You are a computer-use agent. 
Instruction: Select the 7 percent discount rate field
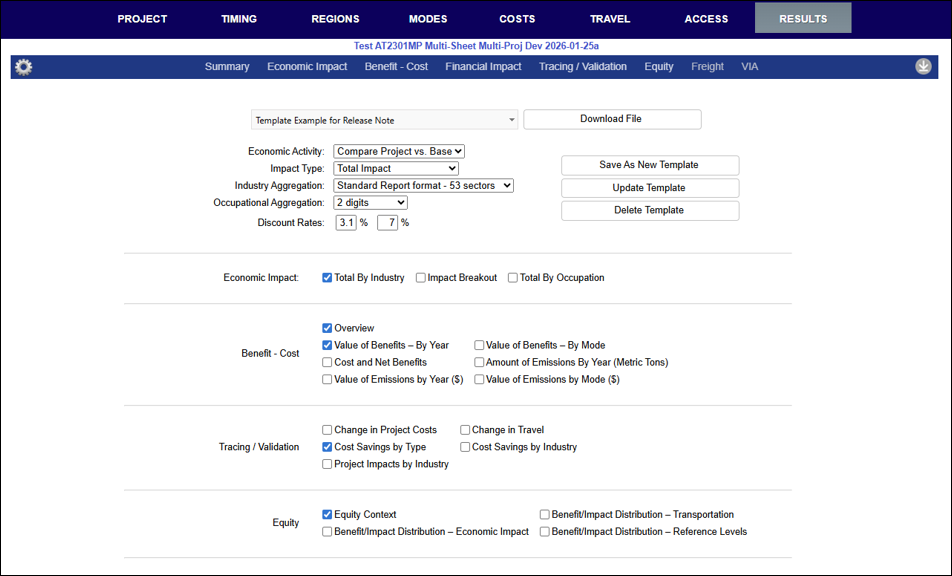(x=387, y=223)
